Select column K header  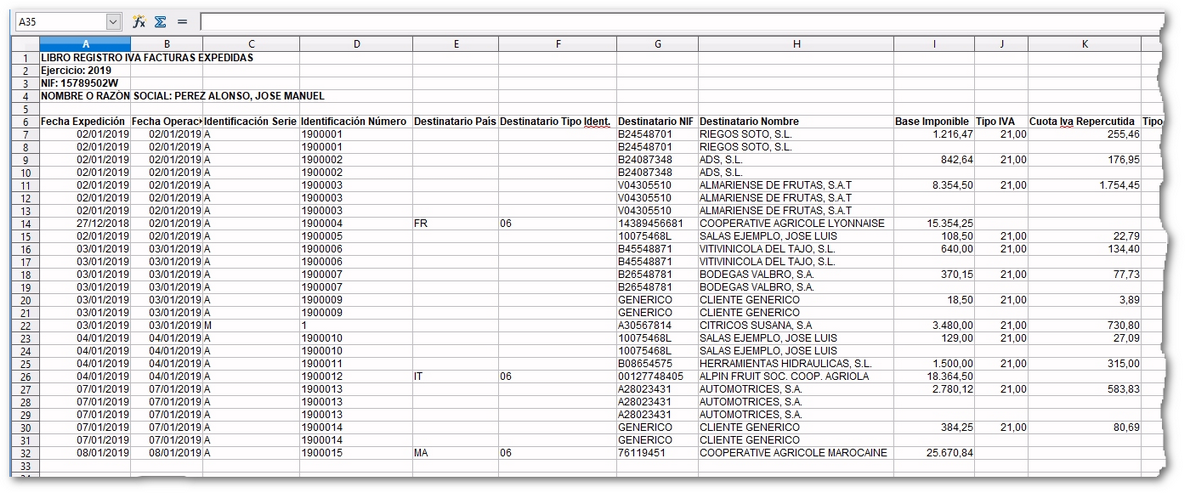point(1084,45)
